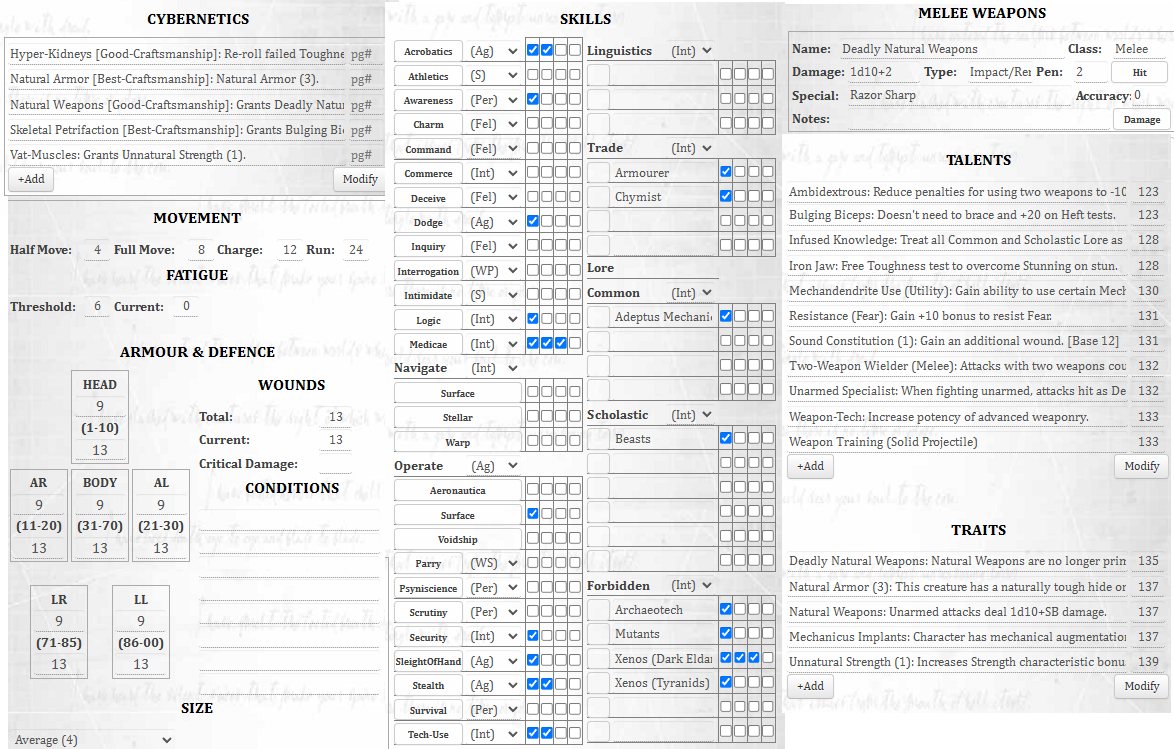This screenshot has width=1174, height=749.
Task: Select the Unnatural Strength trait entry
Action: pyautogui.click(x=958, y=662)
